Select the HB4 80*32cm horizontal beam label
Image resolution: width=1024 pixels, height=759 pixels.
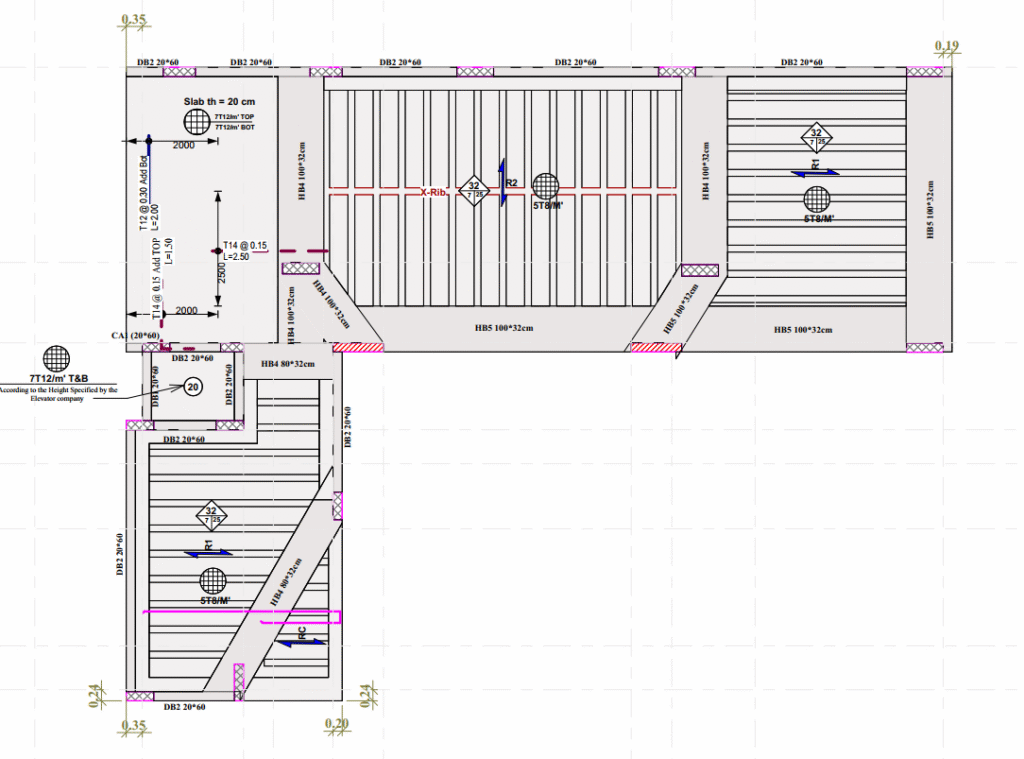click(x=288, y=364)
